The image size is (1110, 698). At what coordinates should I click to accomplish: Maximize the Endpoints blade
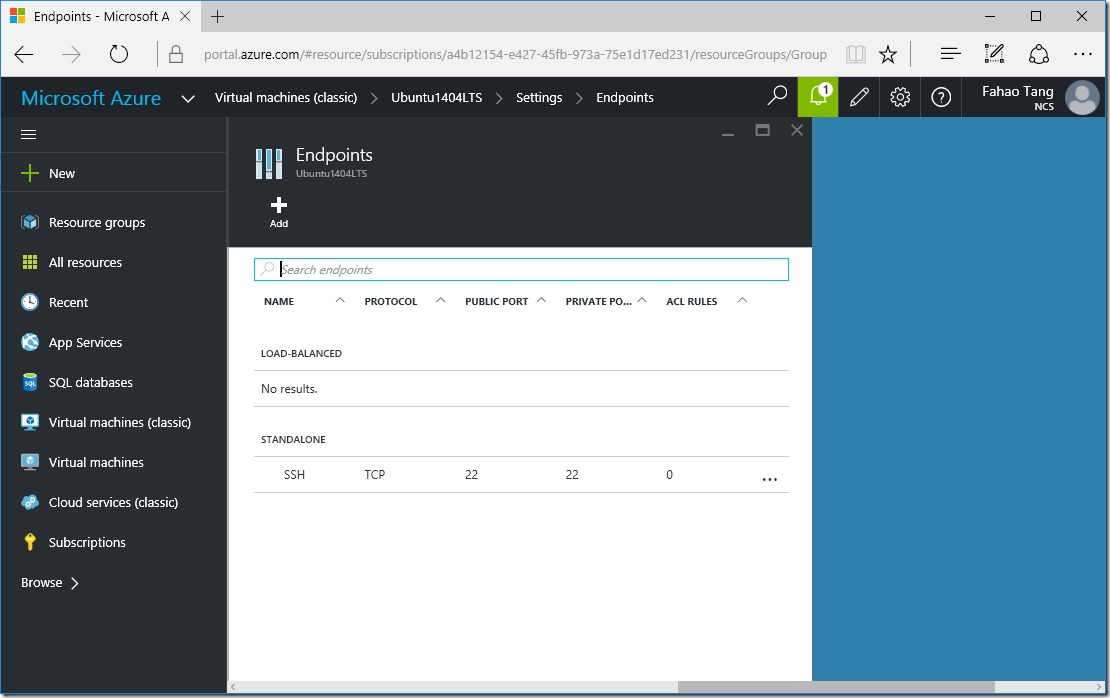762,130
